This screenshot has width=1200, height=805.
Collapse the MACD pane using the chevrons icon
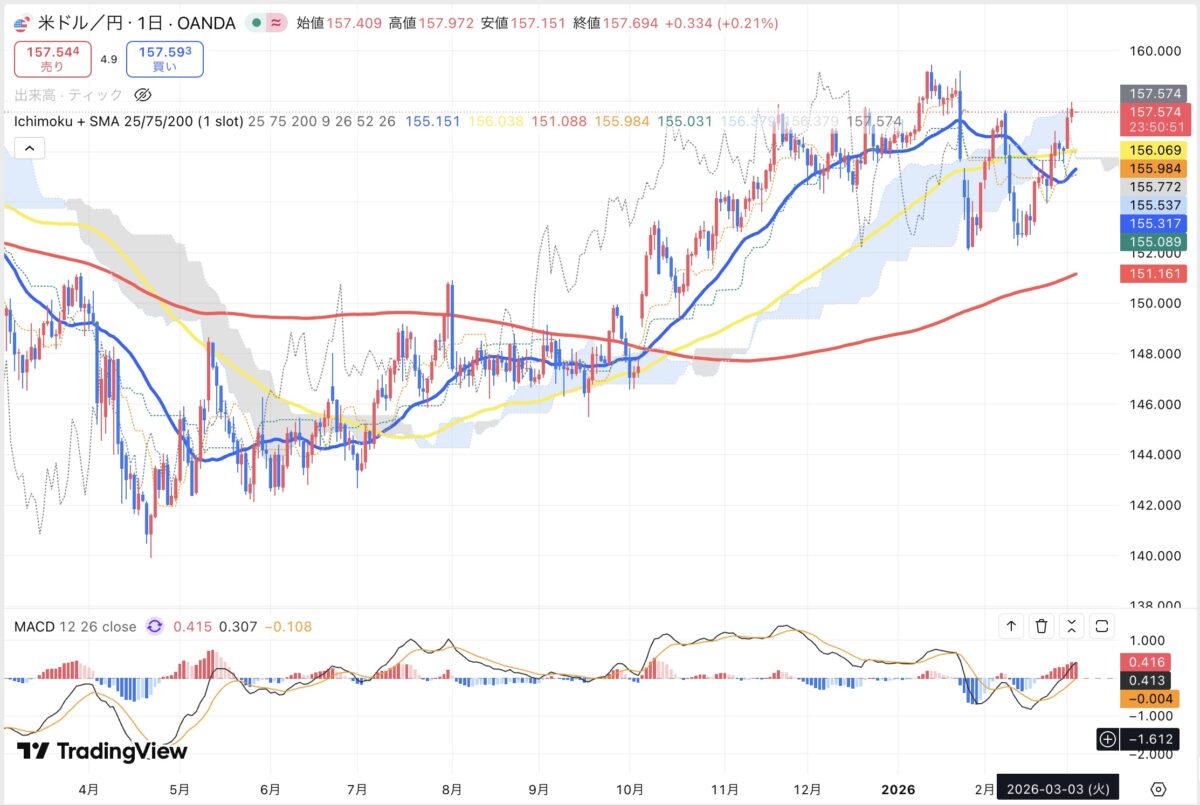1072,627
